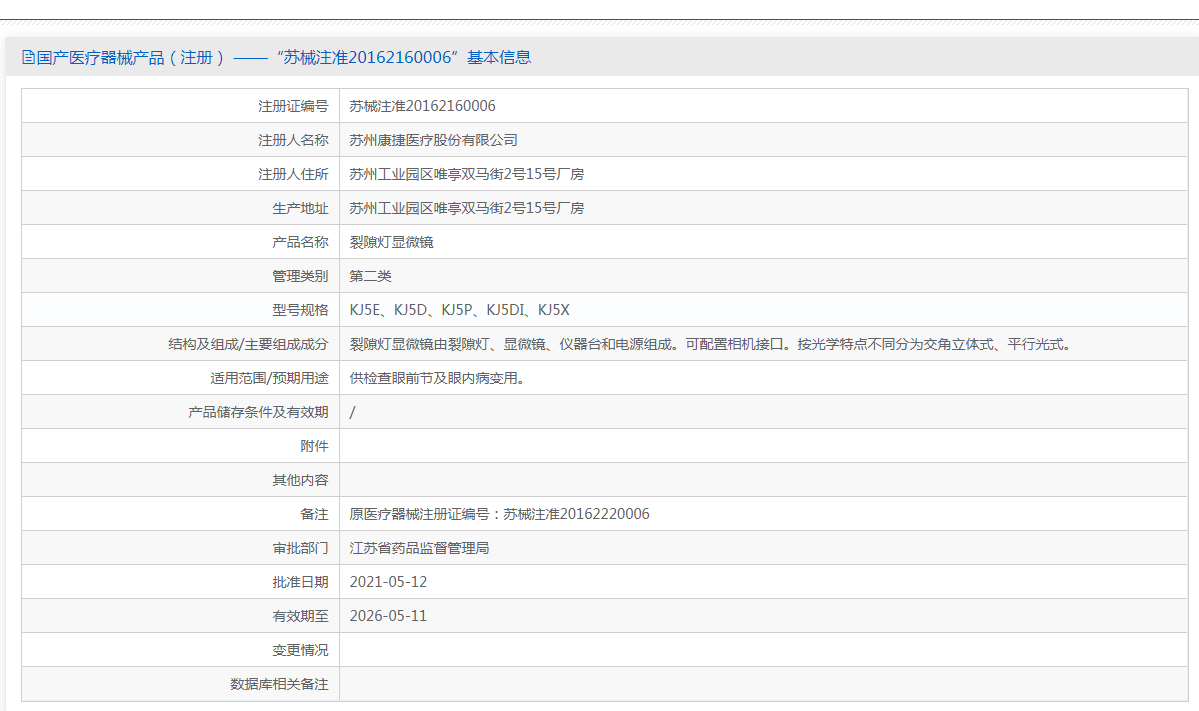The width and height of the screenshot is (1199, 711).
Task: Click the expiry date 2026-05-11
Action: coord(388,616)
